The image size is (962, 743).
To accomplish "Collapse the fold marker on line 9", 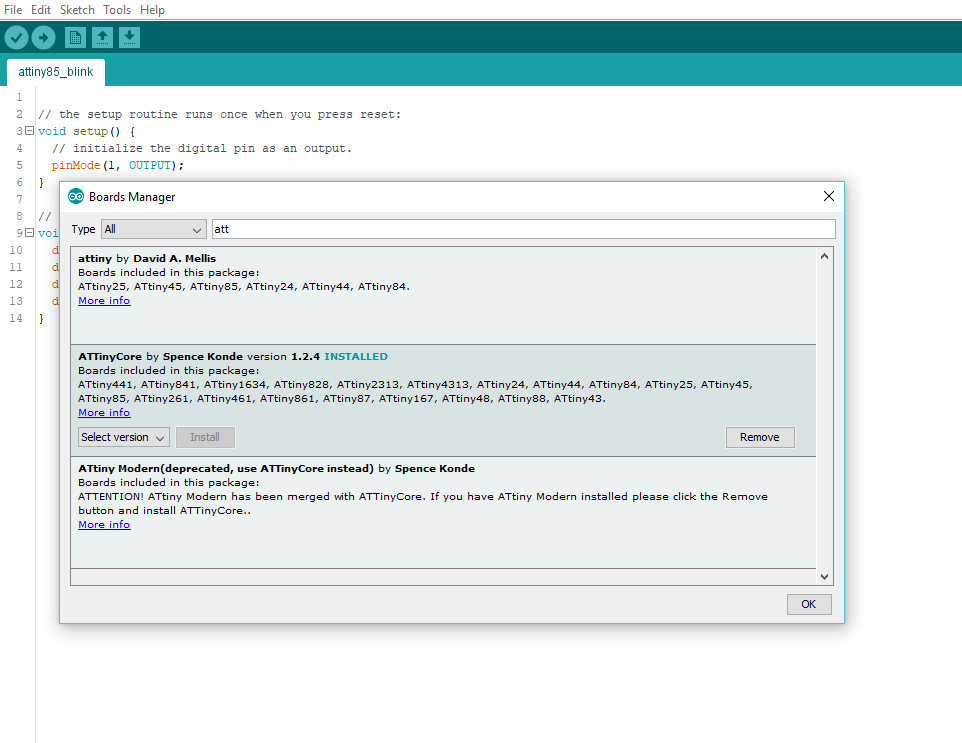I will (x=29, y=233).
